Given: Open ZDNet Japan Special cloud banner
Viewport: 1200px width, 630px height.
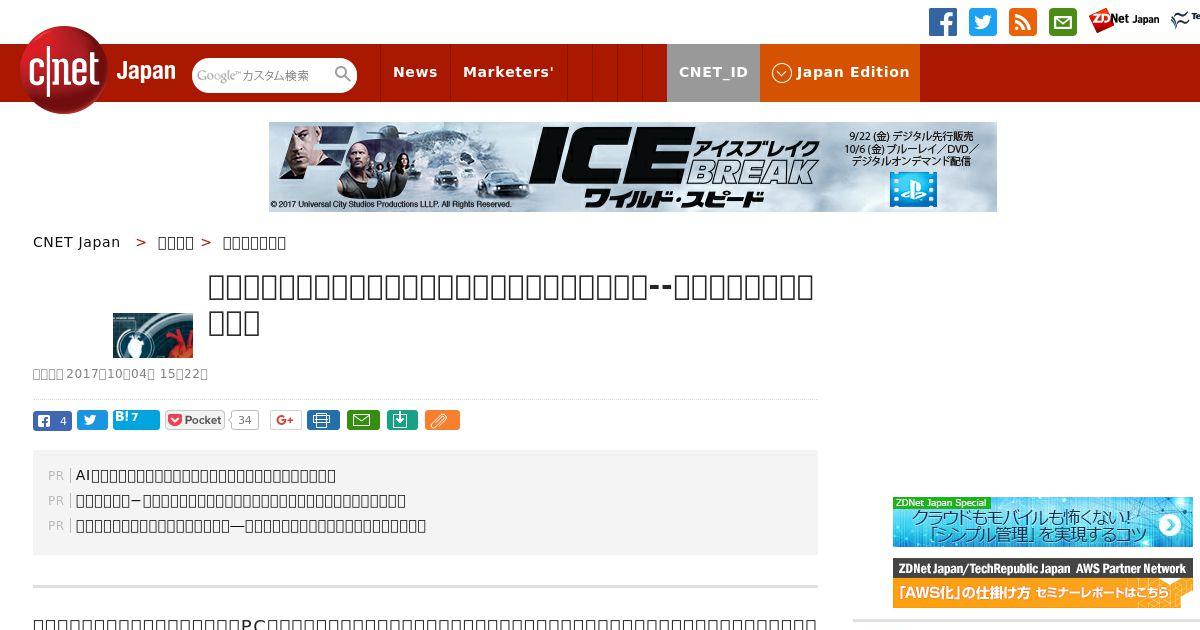Looking at the screenshot, I should click(x=1043, y=522).
